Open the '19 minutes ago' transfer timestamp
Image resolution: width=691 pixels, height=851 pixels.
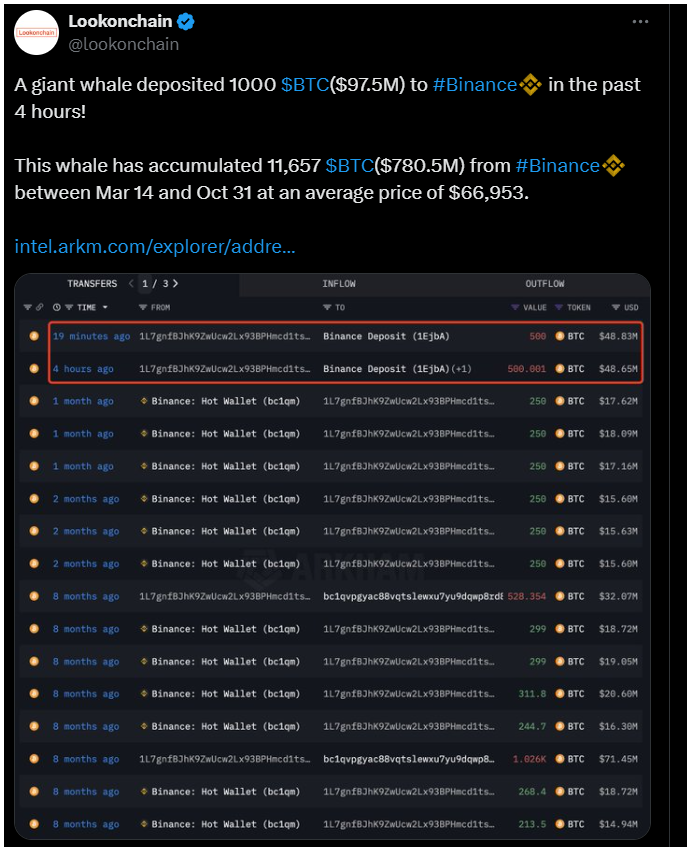(91, 336)
